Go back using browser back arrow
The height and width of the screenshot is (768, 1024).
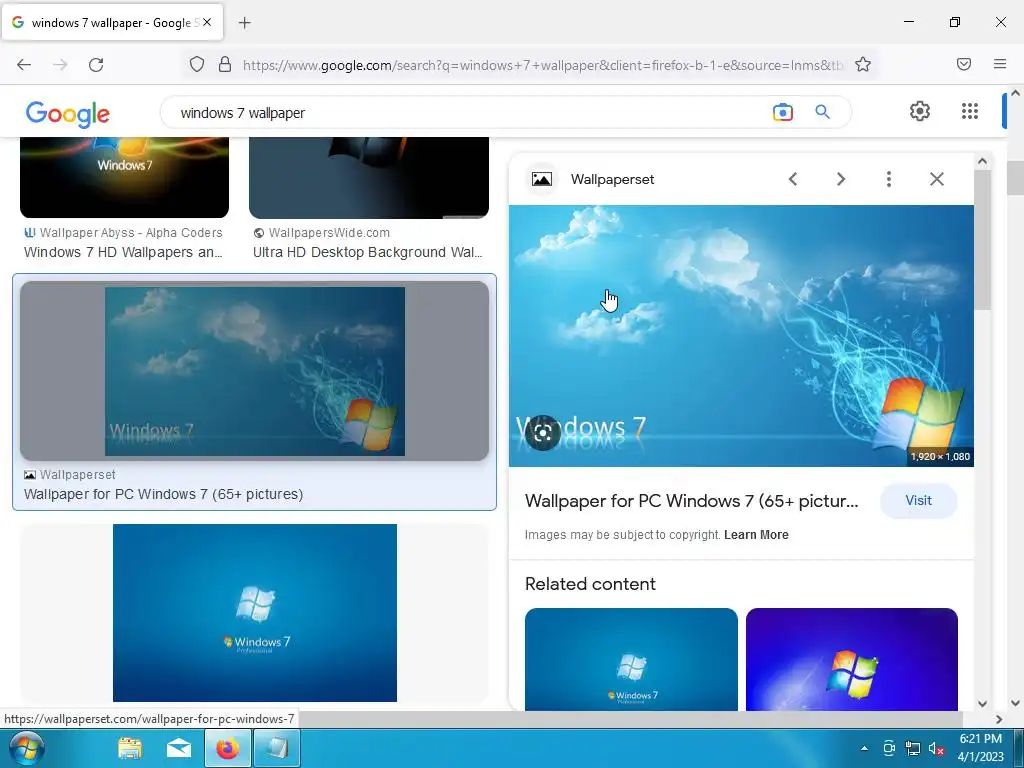[24, 64]
